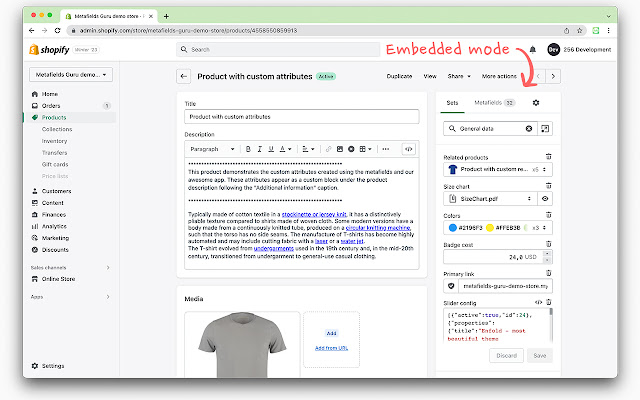Insert image in description editor
Viewport: 640px width, 400px height.
pos(340,149)
